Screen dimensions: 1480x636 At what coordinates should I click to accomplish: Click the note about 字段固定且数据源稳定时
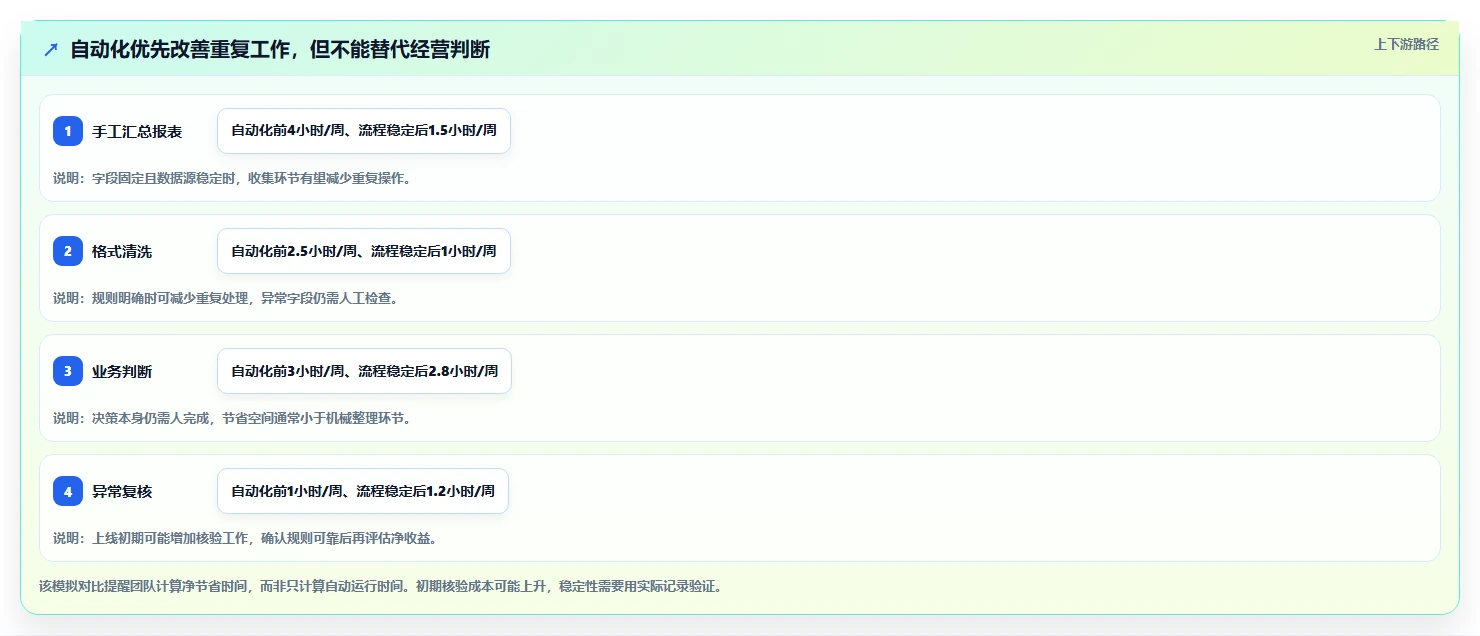232,178
